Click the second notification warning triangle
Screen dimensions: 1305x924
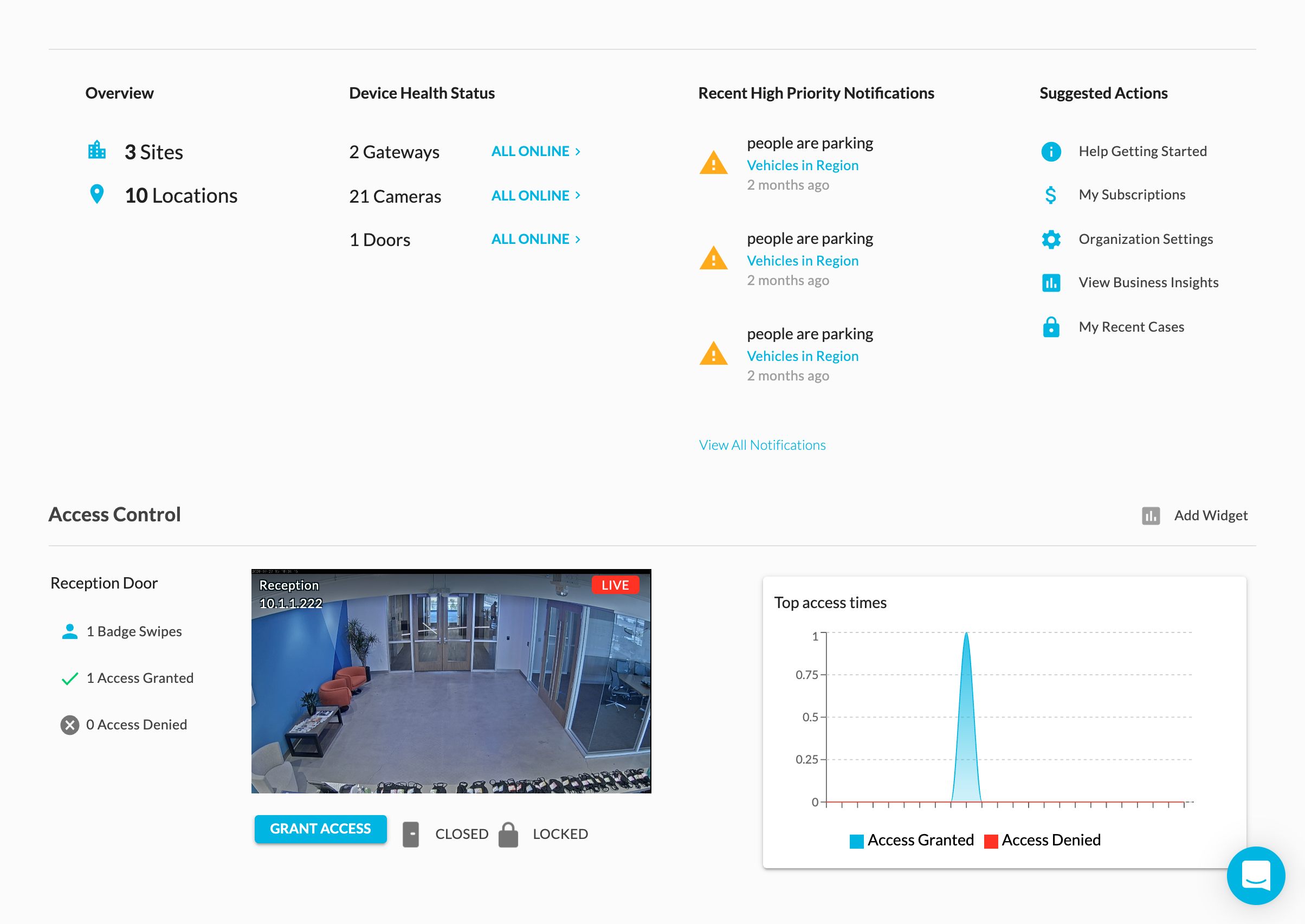coord(713,258)
